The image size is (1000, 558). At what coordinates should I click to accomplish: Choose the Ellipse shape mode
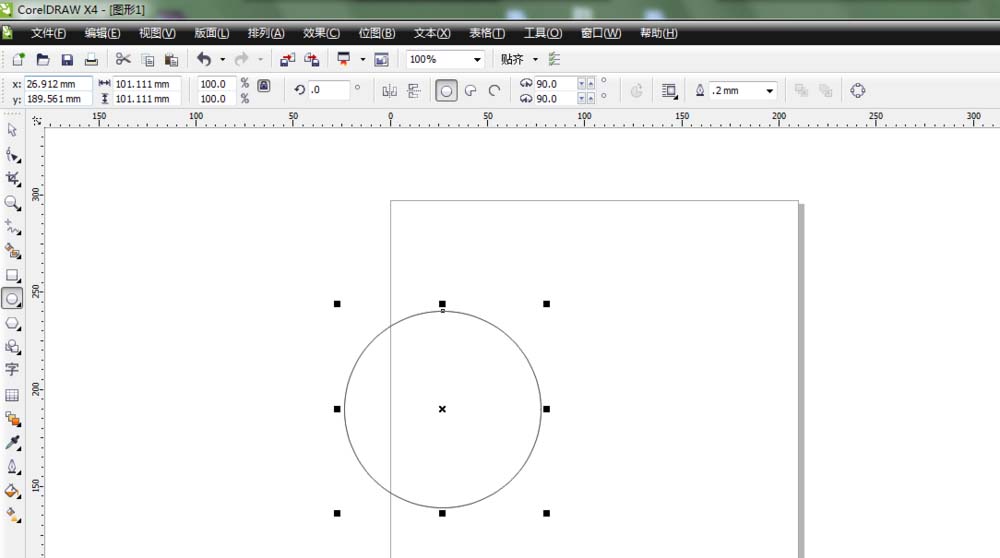[x=446, y=91]
